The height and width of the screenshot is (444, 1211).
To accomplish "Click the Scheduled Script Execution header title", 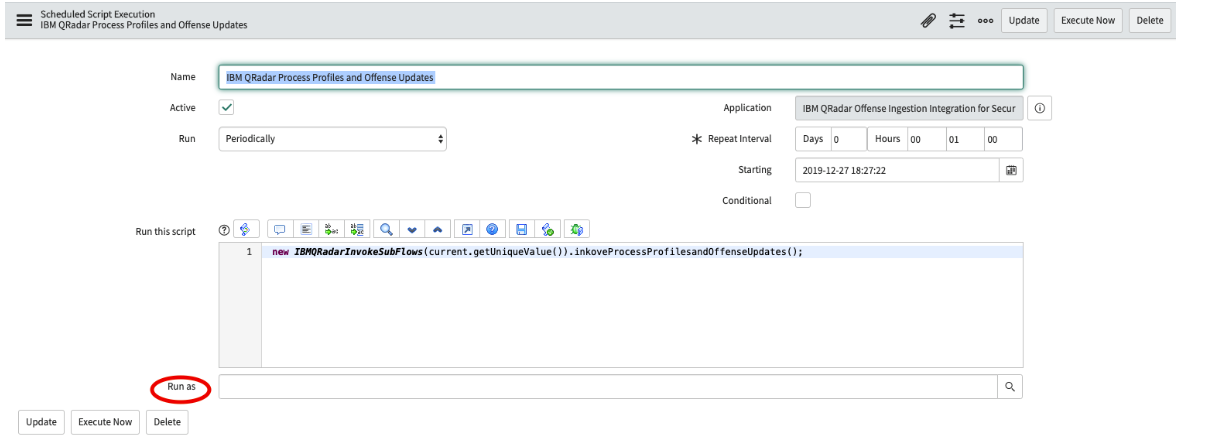I will coord(98,14).
